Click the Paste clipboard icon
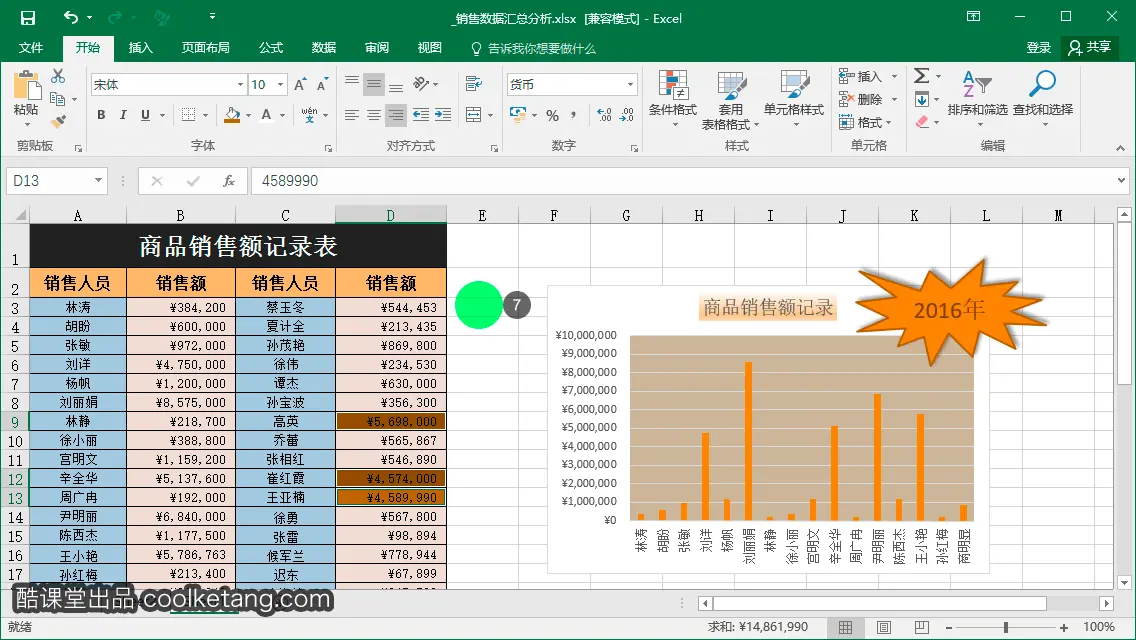 27,85
